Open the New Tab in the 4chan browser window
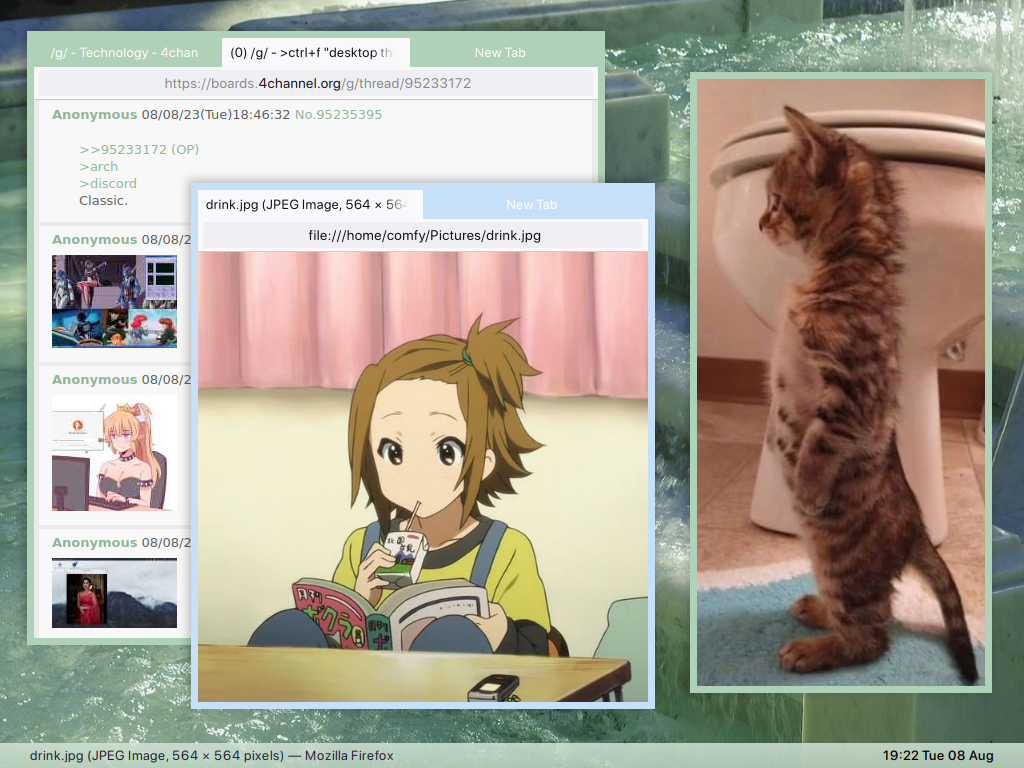The height and width of the screenshot is (768, 1024). pos(500,52)
